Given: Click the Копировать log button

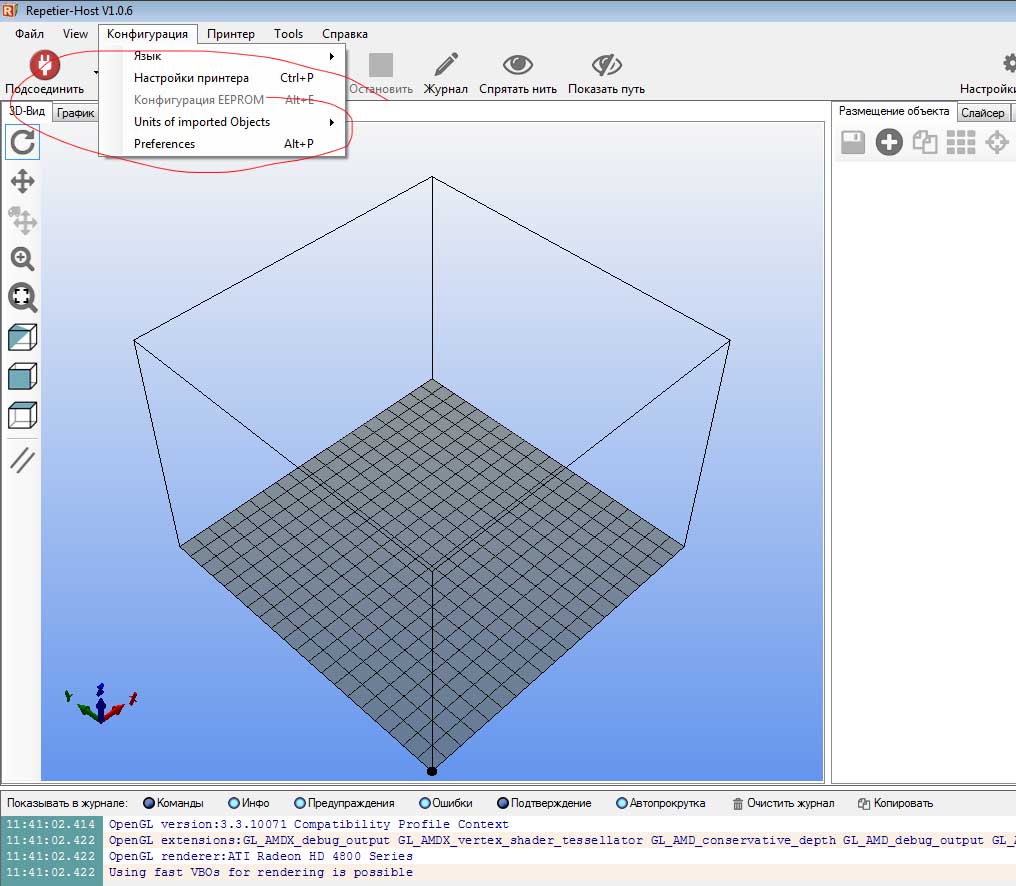Looking at the screenshot, I should coord(895,803).
